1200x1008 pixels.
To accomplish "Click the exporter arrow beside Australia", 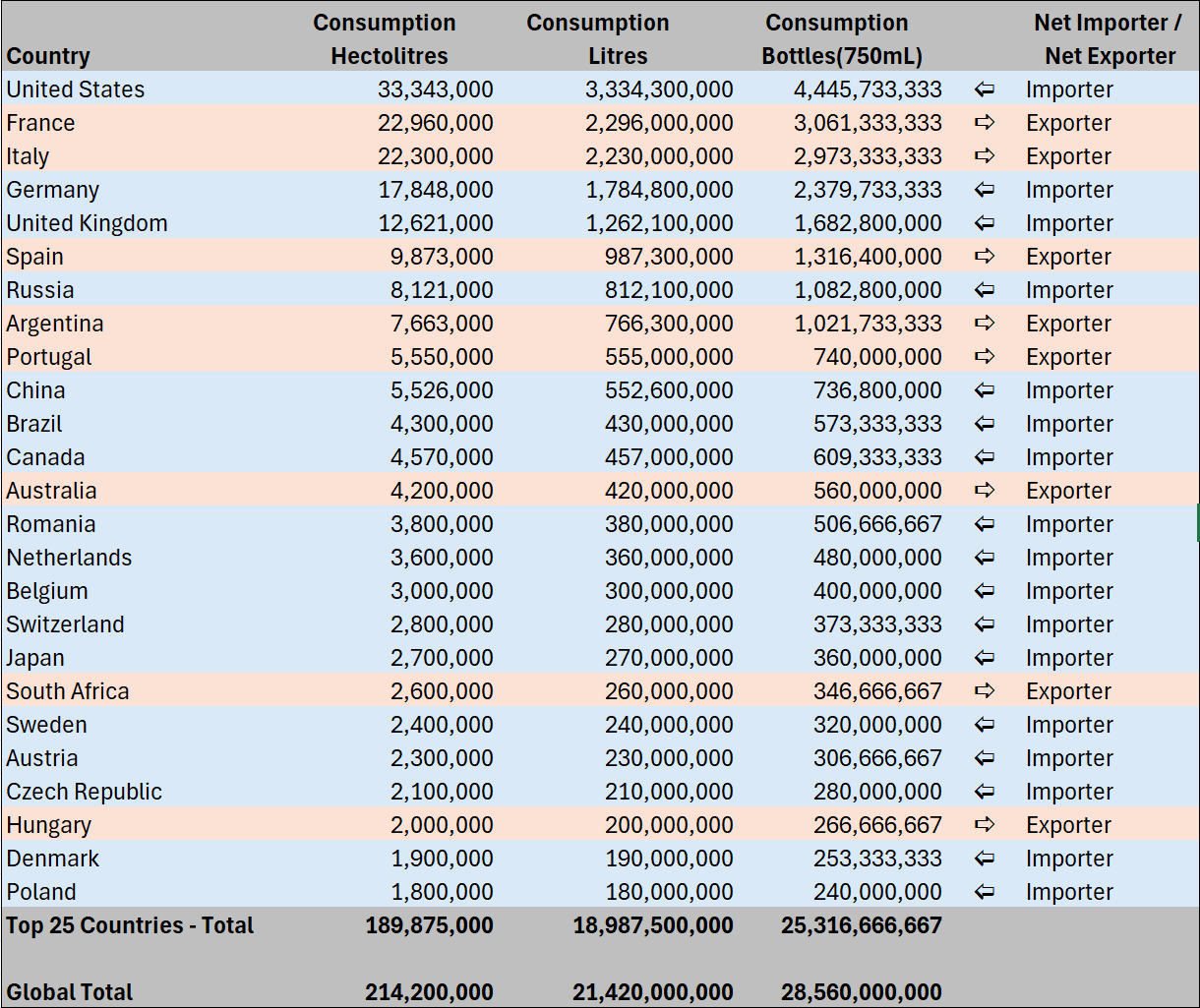I will [x=984, y=491].
